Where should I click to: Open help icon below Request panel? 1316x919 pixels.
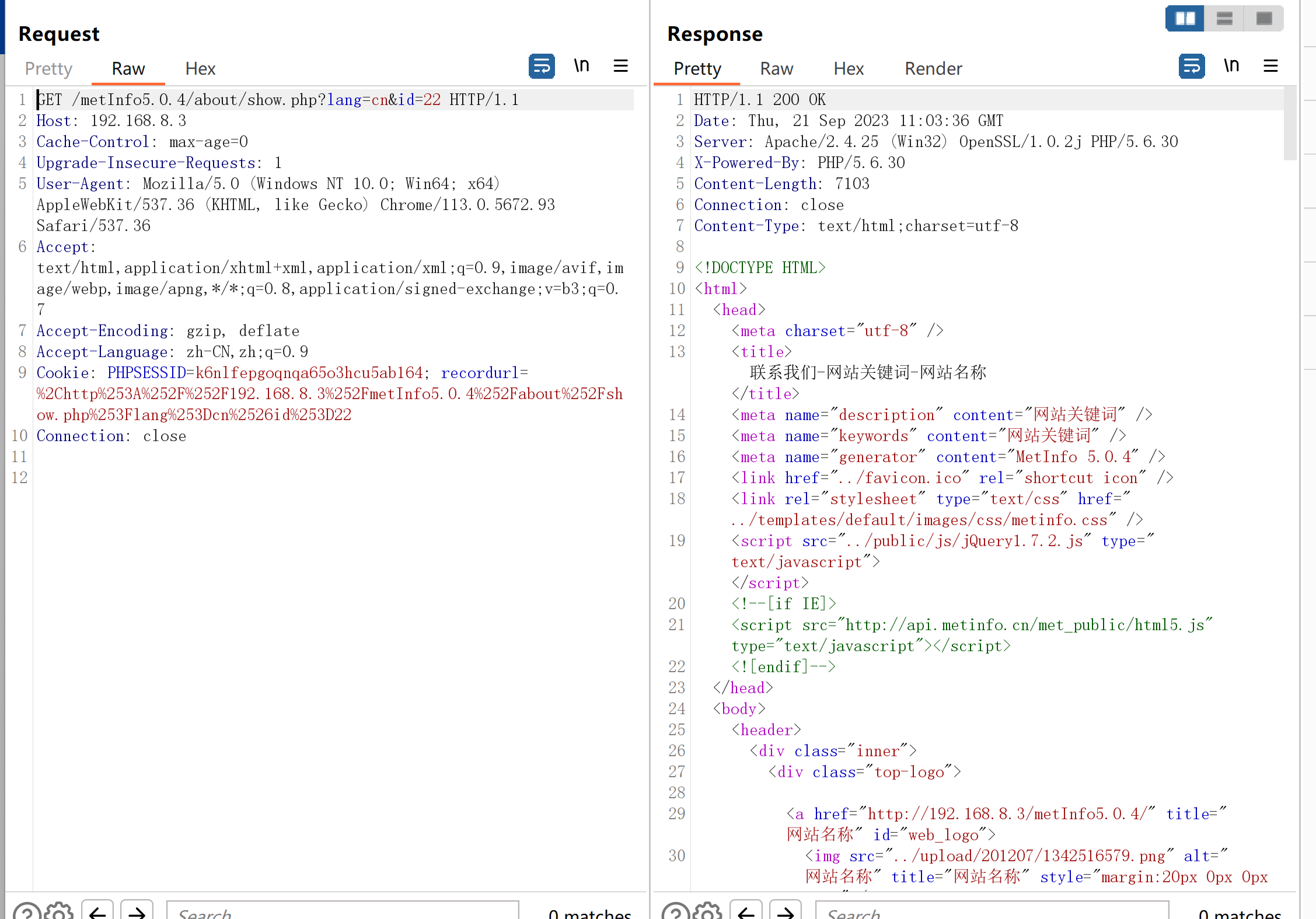pyautogui.click(x=27, y=911)
